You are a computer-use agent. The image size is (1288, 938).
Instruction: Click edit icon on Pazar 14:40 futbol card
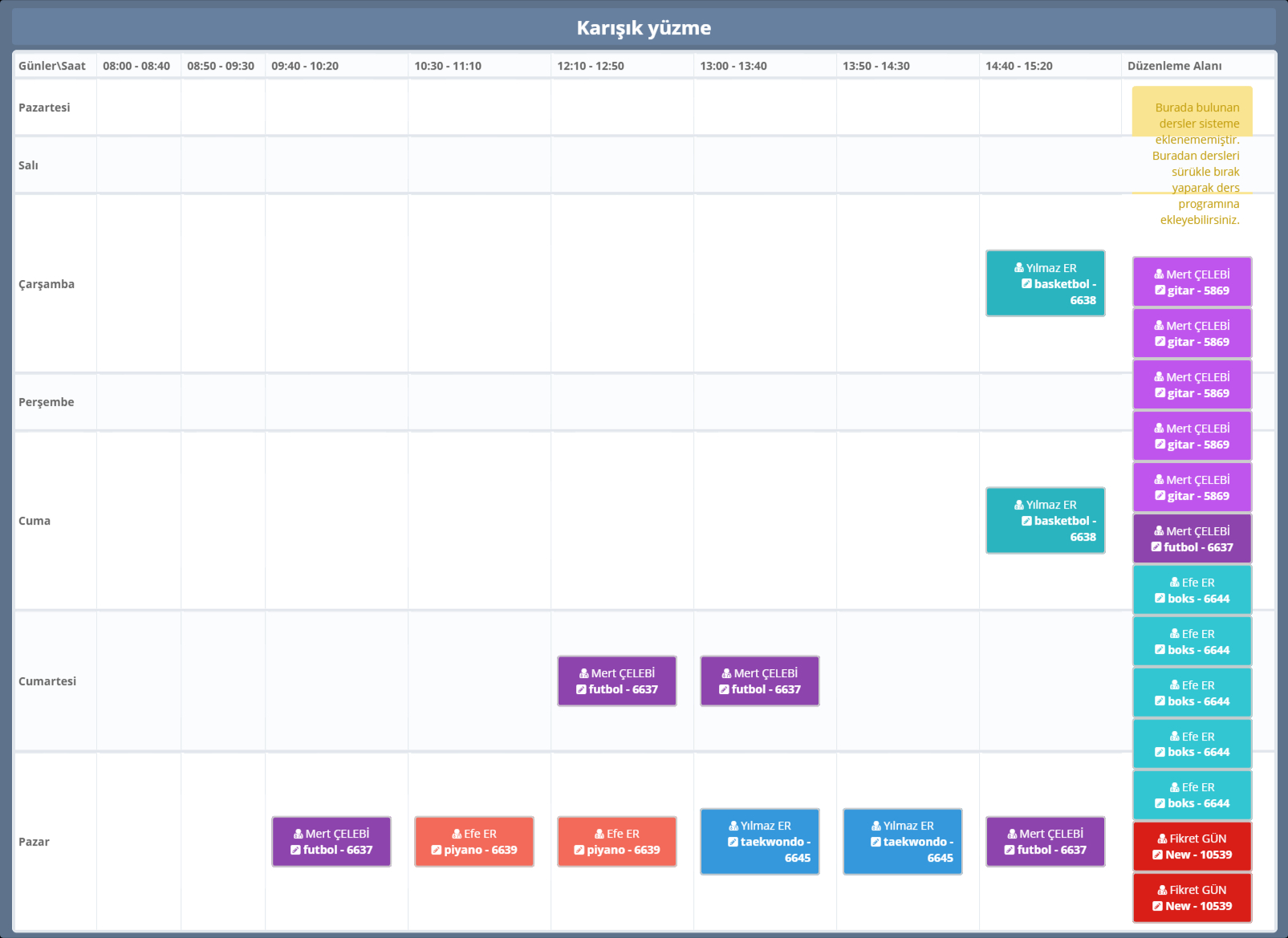click(1010, 850)
